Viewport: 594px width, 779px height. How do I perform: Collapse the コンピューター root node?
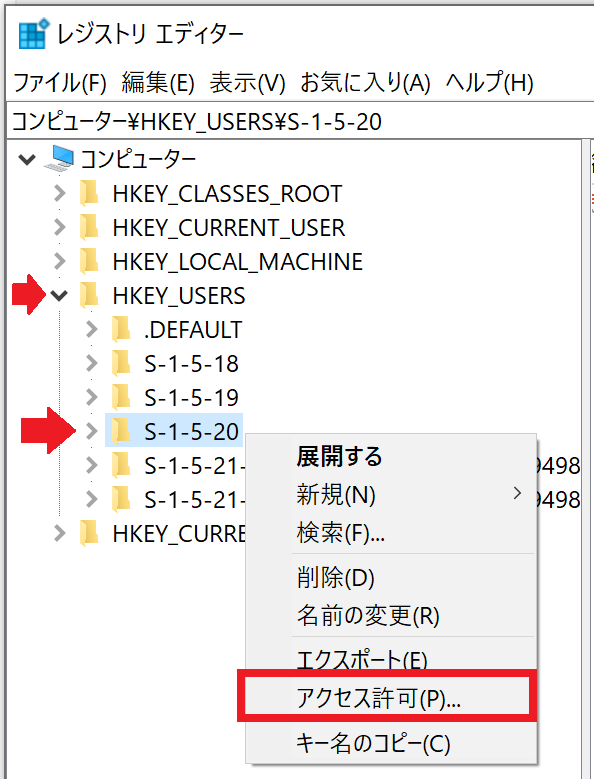(27, 159)
